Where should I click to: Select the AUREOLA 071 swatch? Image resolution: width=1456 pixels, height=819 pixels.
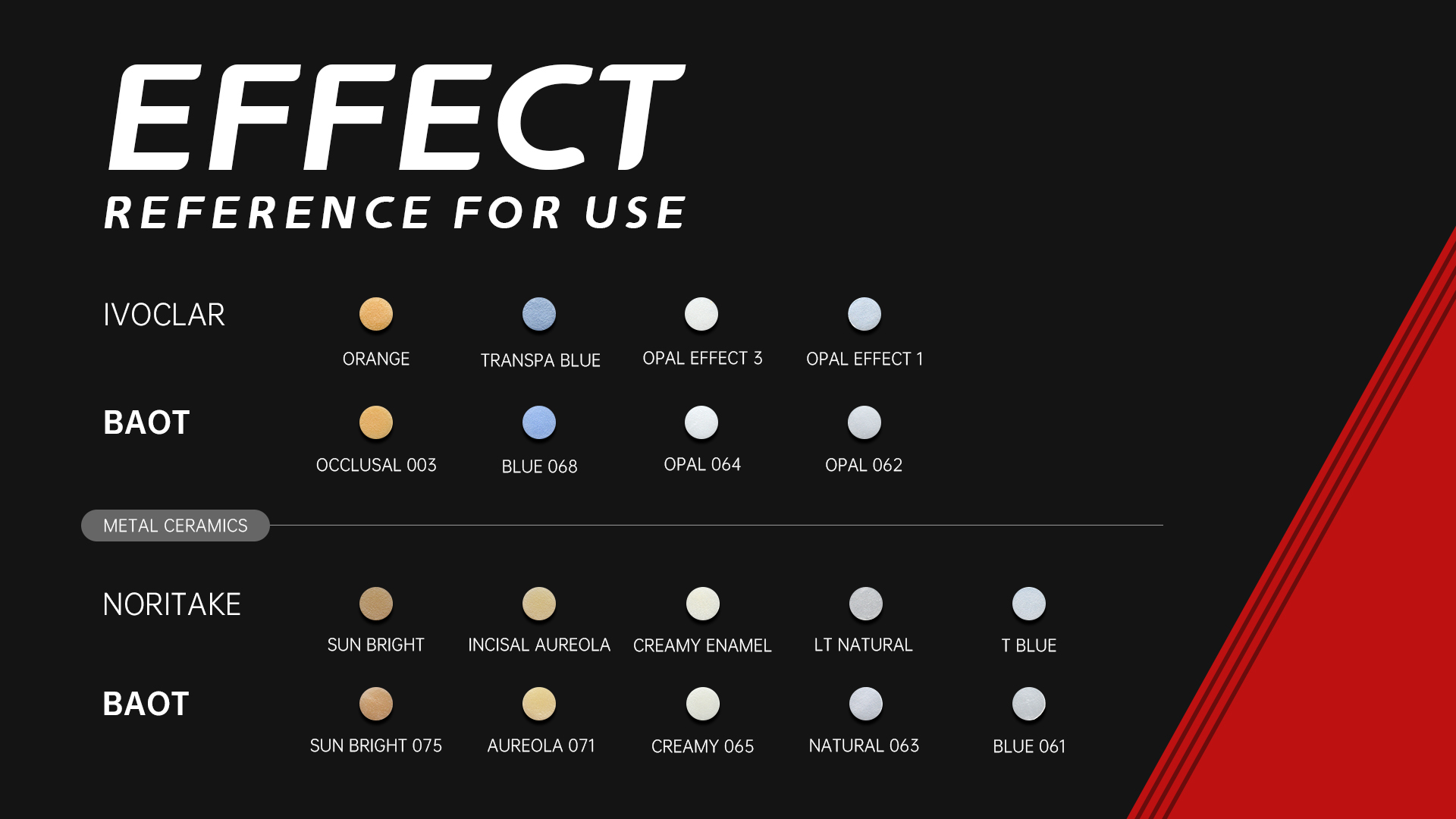(539, 704)
